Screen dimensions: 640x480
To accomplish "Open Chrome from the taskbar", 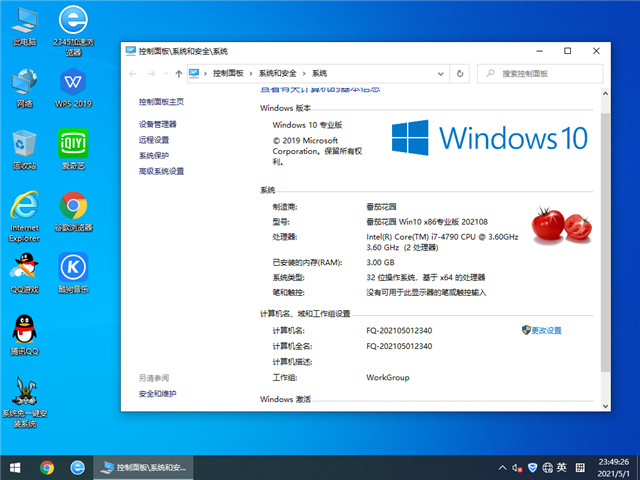I will (x=47, y=468).
